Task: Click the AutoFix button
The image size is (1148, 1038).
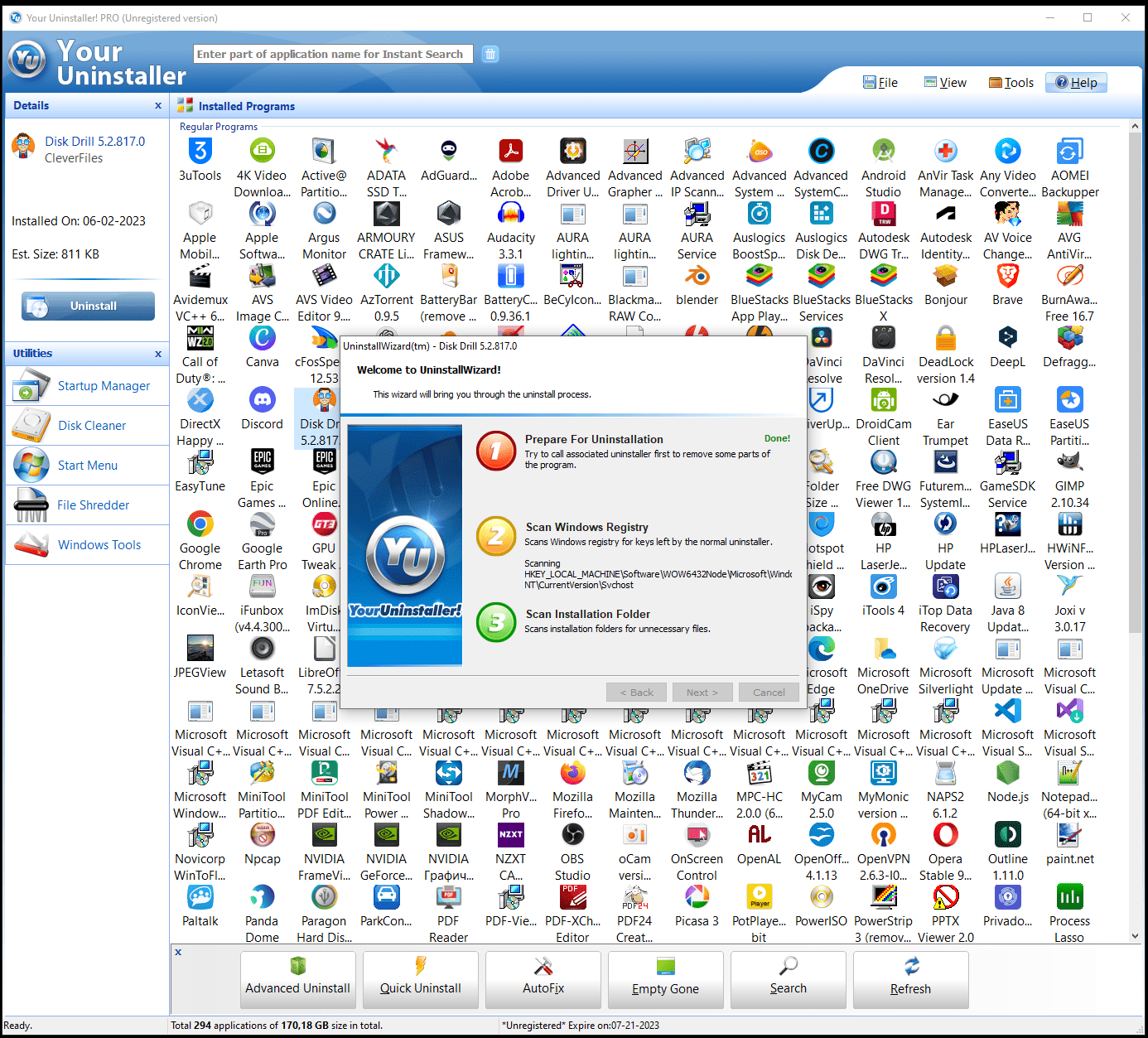Action: [543, 980]
